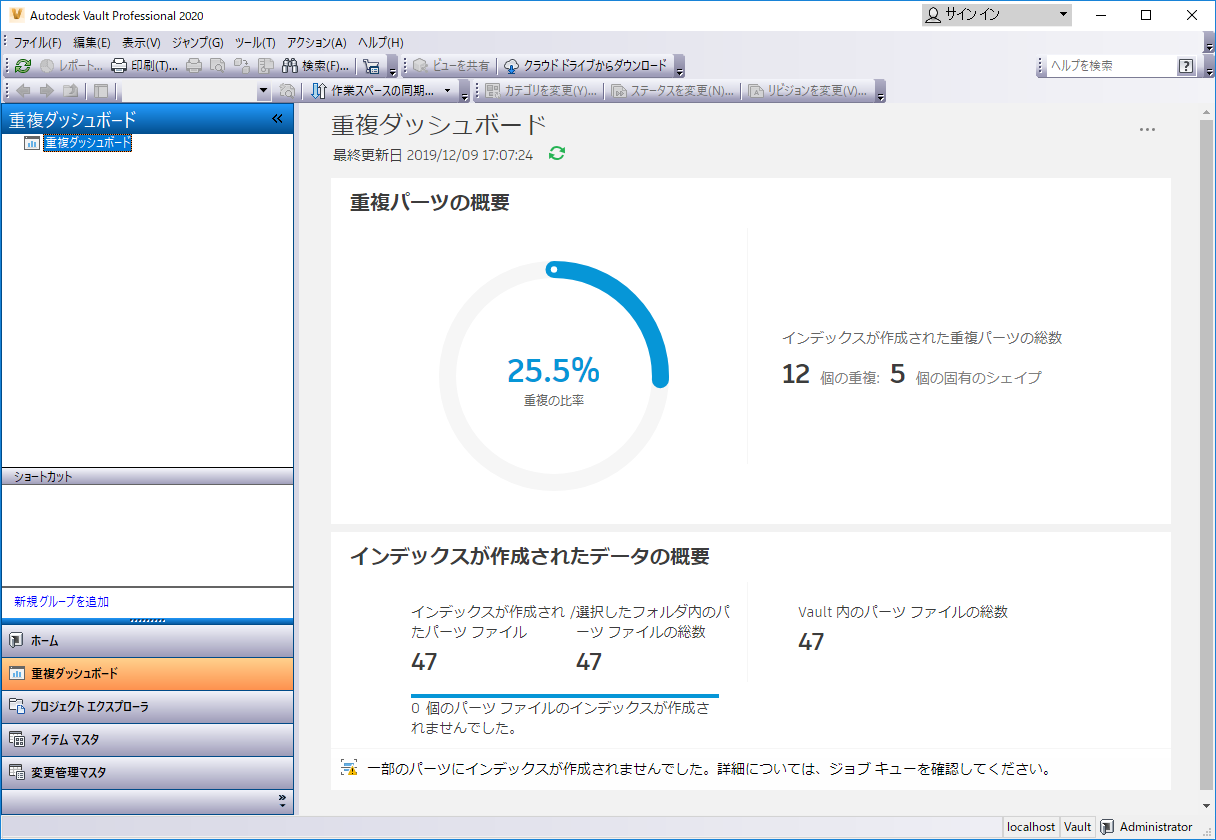Click リビジョンを変更(V) change revision
Image resolution: width=1216 pixels, height=840 pixels.
pyautogui.click(x=808, y=91)
